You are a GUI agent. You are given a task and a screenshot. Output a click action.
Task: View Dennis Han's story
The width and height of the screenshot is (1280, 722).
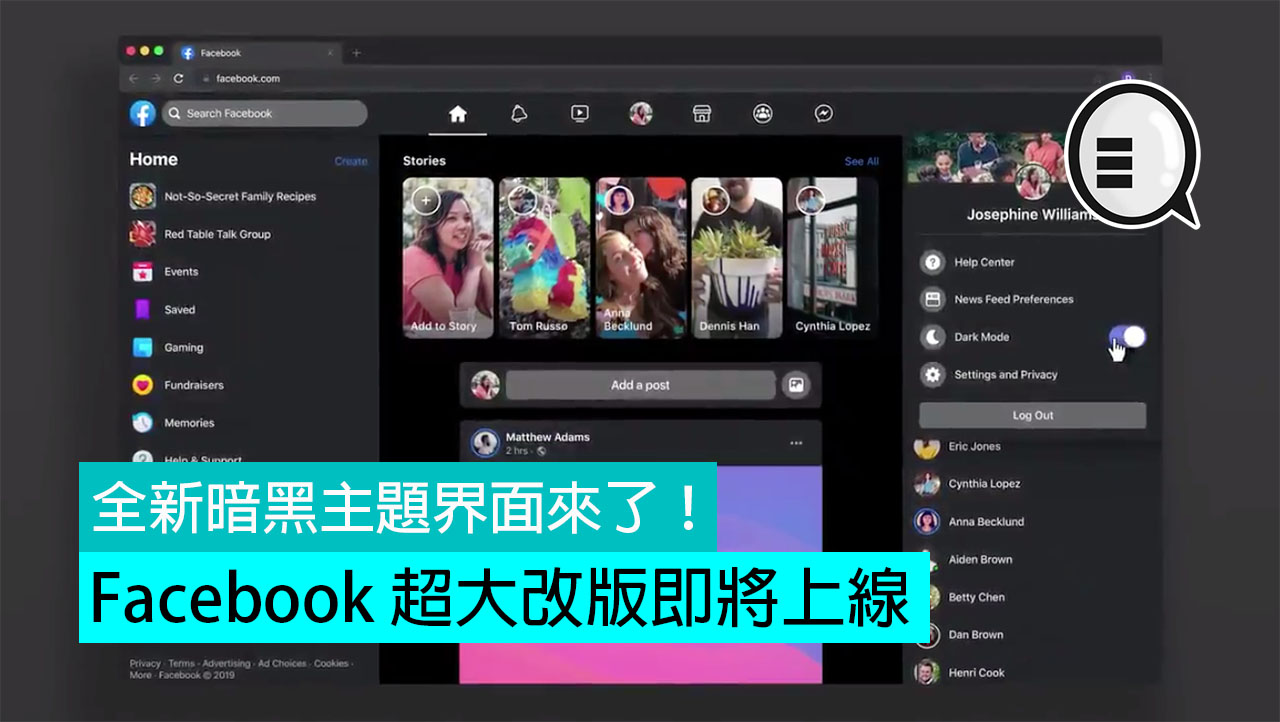pyautogui.click(x=737, y=258)
